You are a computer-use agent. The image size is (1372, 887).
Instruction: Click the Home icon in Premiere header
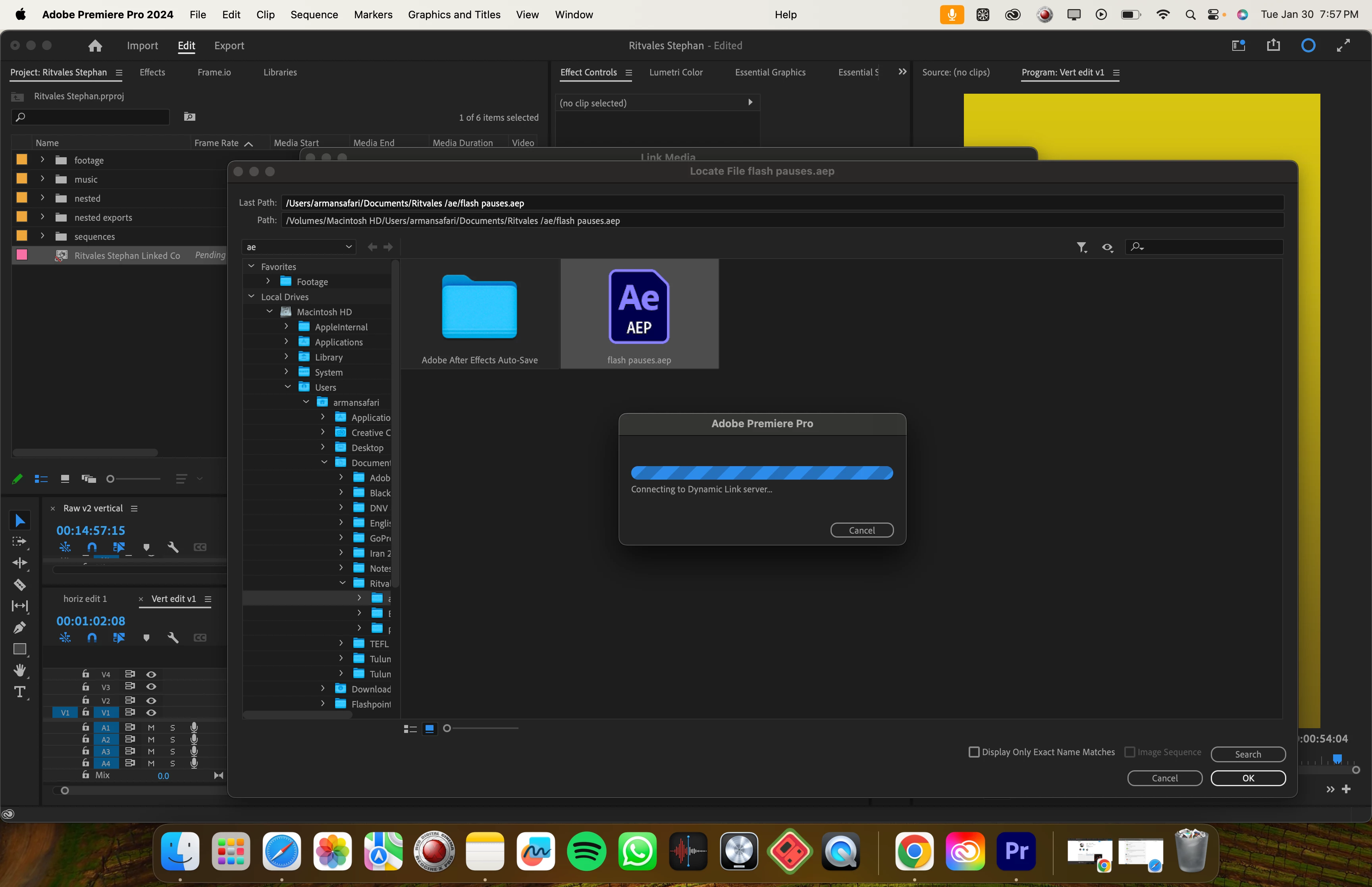95,46
